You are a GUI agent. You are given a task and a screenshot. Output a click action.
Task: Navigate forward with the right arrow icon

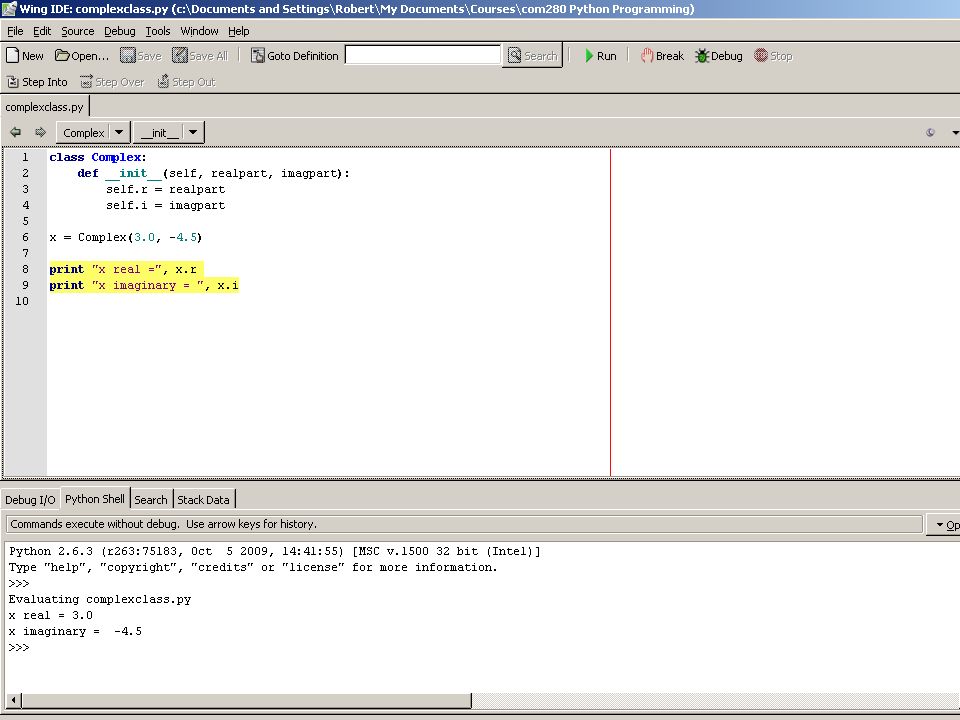[x=40, y=132]
